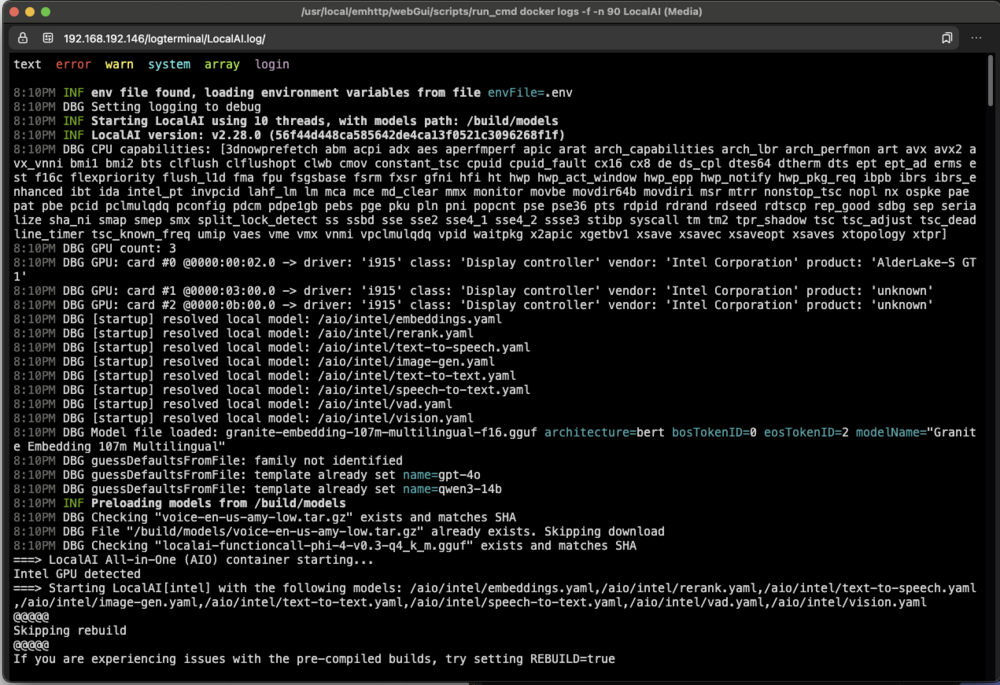Click the 'try setting REBUILD=true' line
This screenshot has height=685, width=1000.
tap(314, 659)
